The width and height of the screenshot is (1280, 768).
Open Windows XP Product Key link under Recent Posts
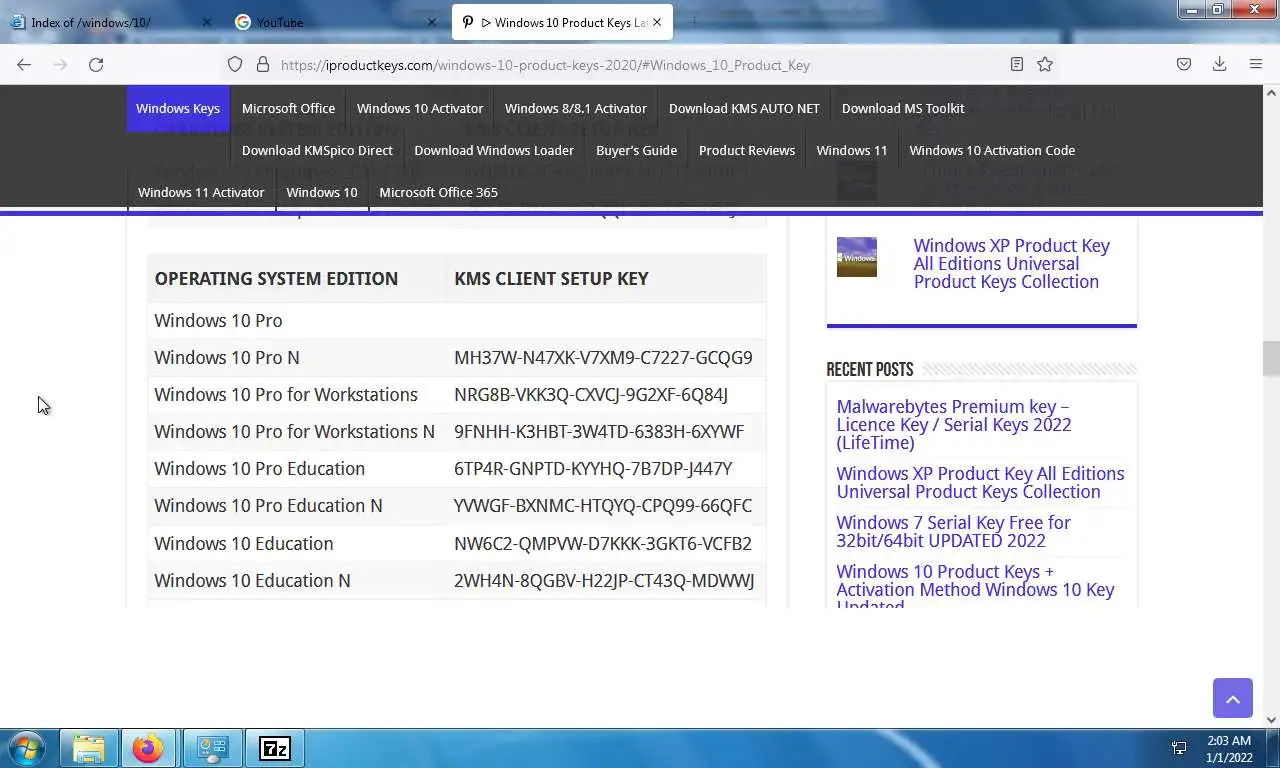coord(980,482)
